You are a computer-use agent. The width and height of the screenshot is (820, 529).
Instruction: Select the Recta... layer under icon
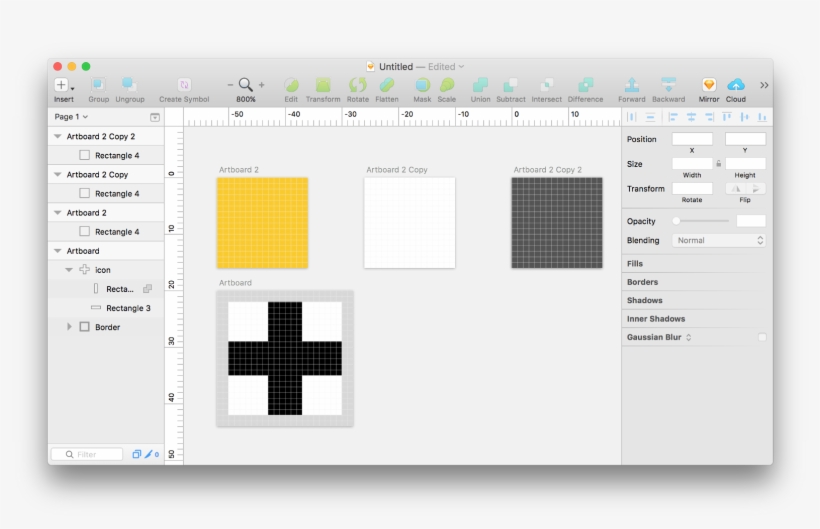[106, 289]
